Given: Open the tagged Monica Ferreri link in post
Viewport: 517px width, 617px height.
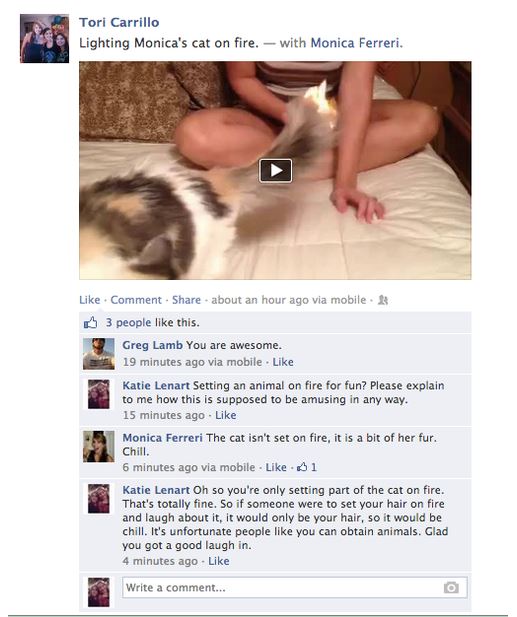Looking at the screenshot, I should 355,42.
